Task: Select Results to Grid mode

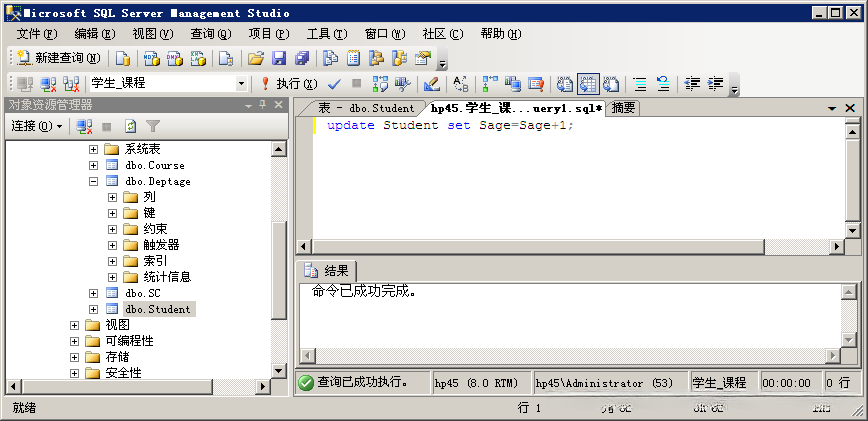Action: (588, 84)
